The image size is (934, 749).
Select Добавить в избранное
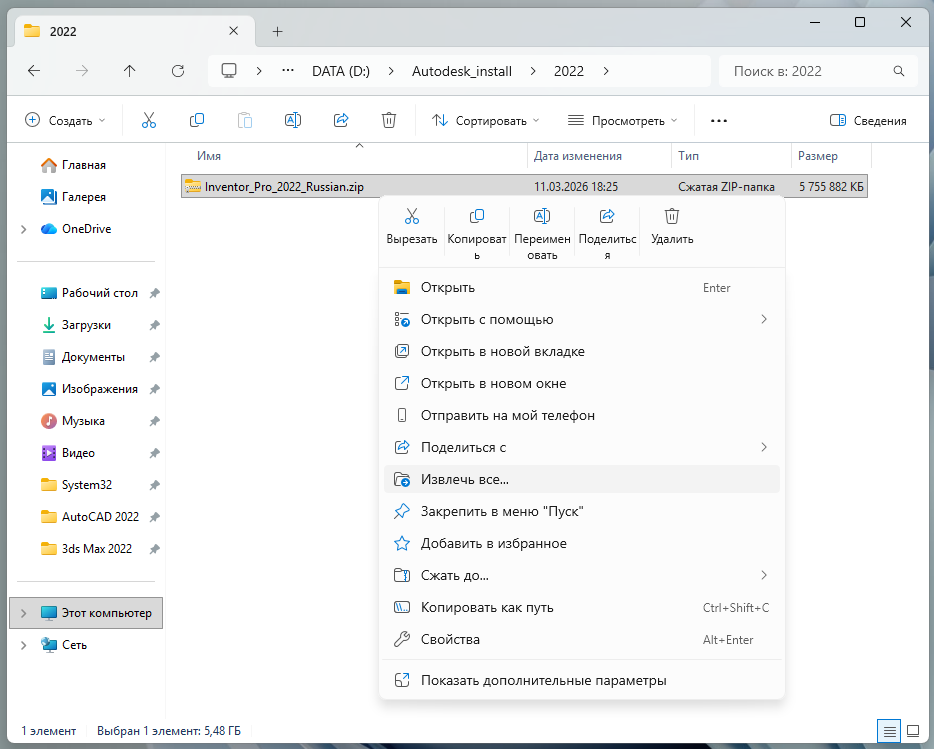coord(582,543)
